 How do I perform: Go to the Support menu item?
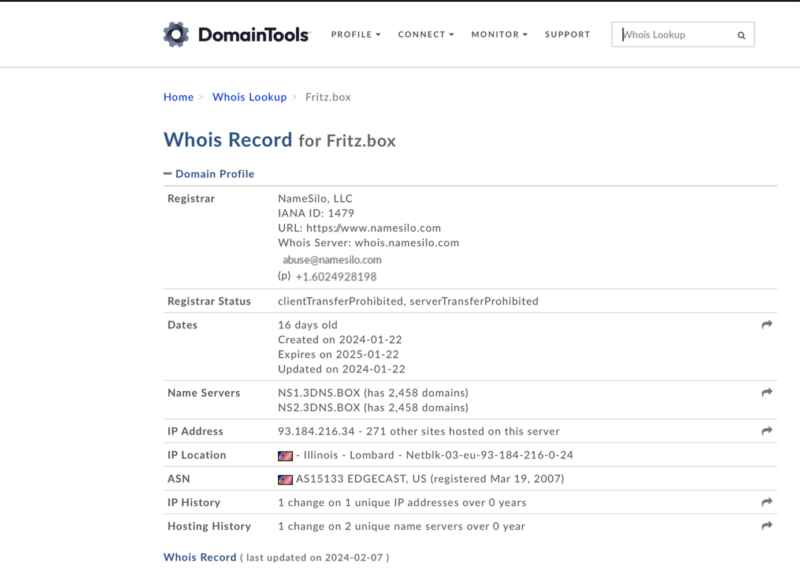pos(567,35)
